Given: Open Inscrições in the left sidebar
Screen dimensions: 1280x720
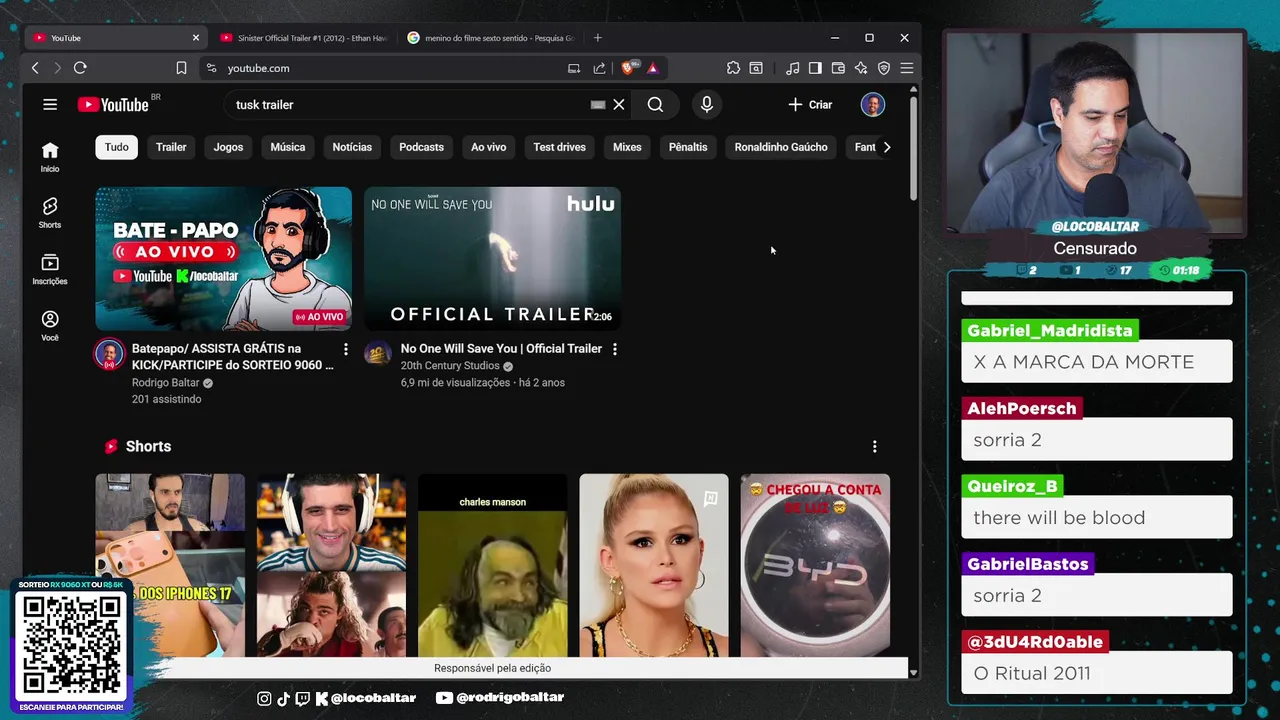Looking at the screenshot, I should tap(50, 269).
